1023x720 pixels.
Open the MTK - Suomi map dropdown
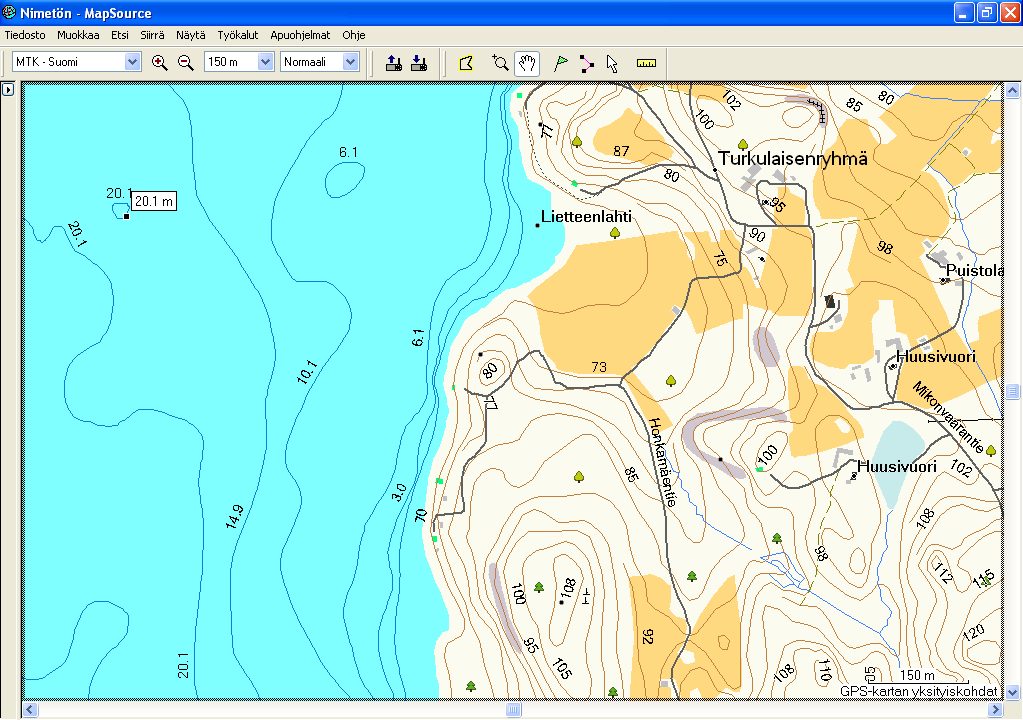tap(132, 62)
